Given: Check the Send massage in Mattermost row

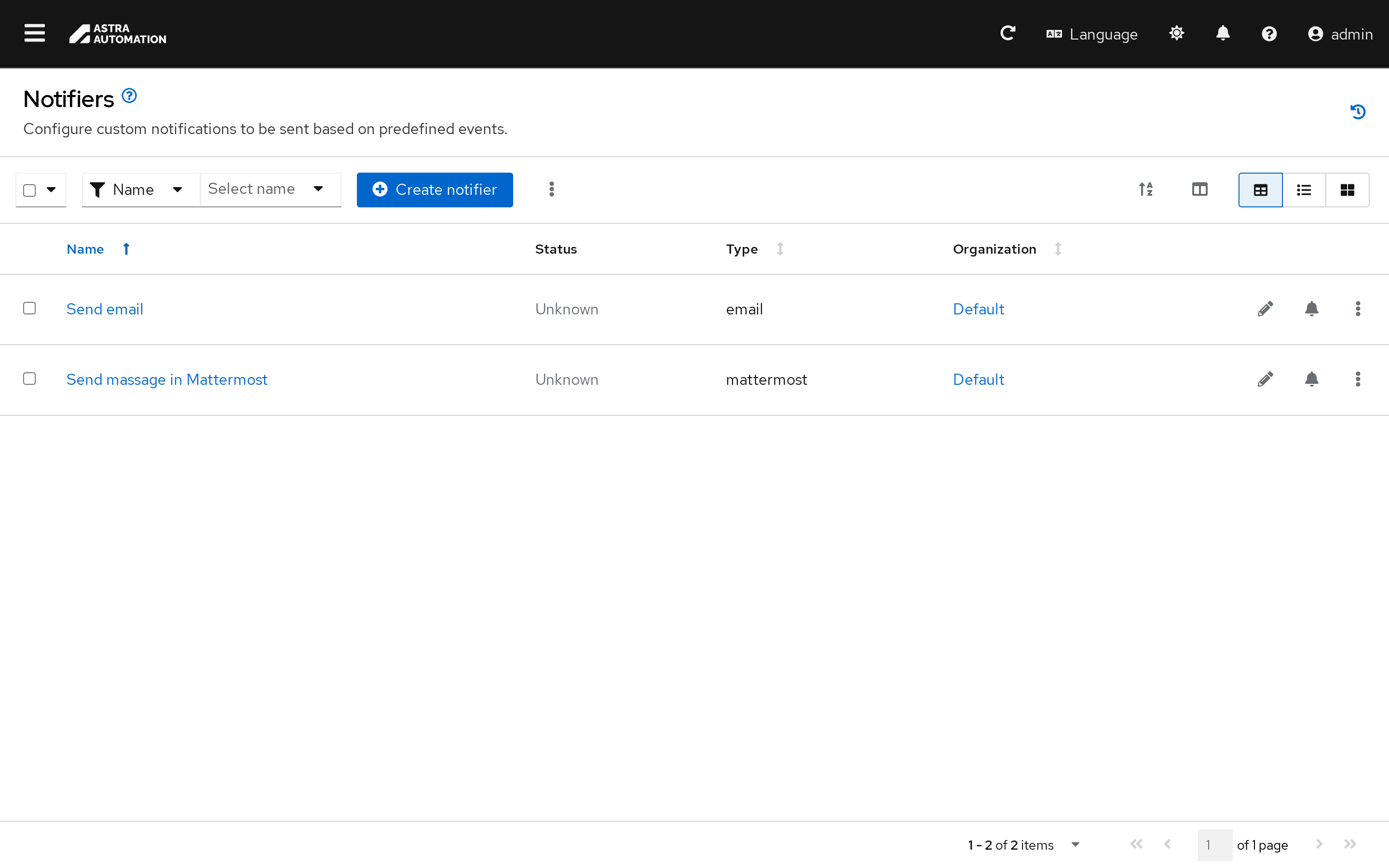Looking at the screenshot, I should pos(29,379).
